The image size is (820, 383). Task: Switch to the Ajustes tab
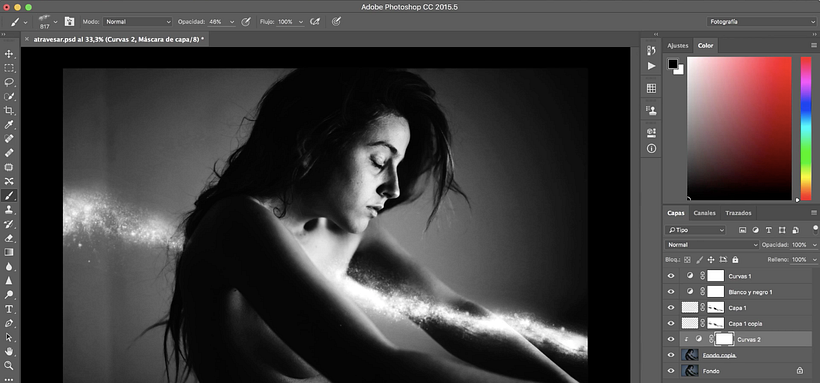[678, 46]
